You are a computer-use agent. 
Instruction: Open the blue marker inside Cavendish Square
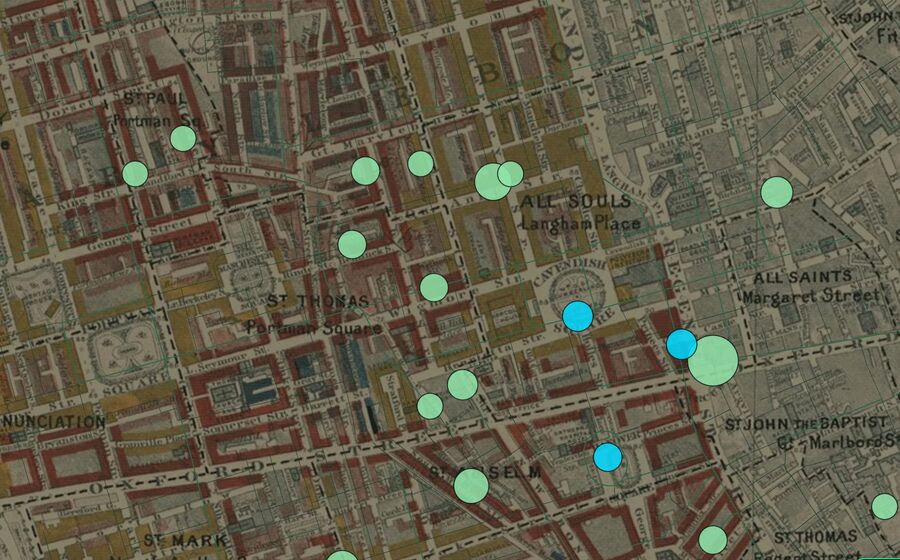577,316
